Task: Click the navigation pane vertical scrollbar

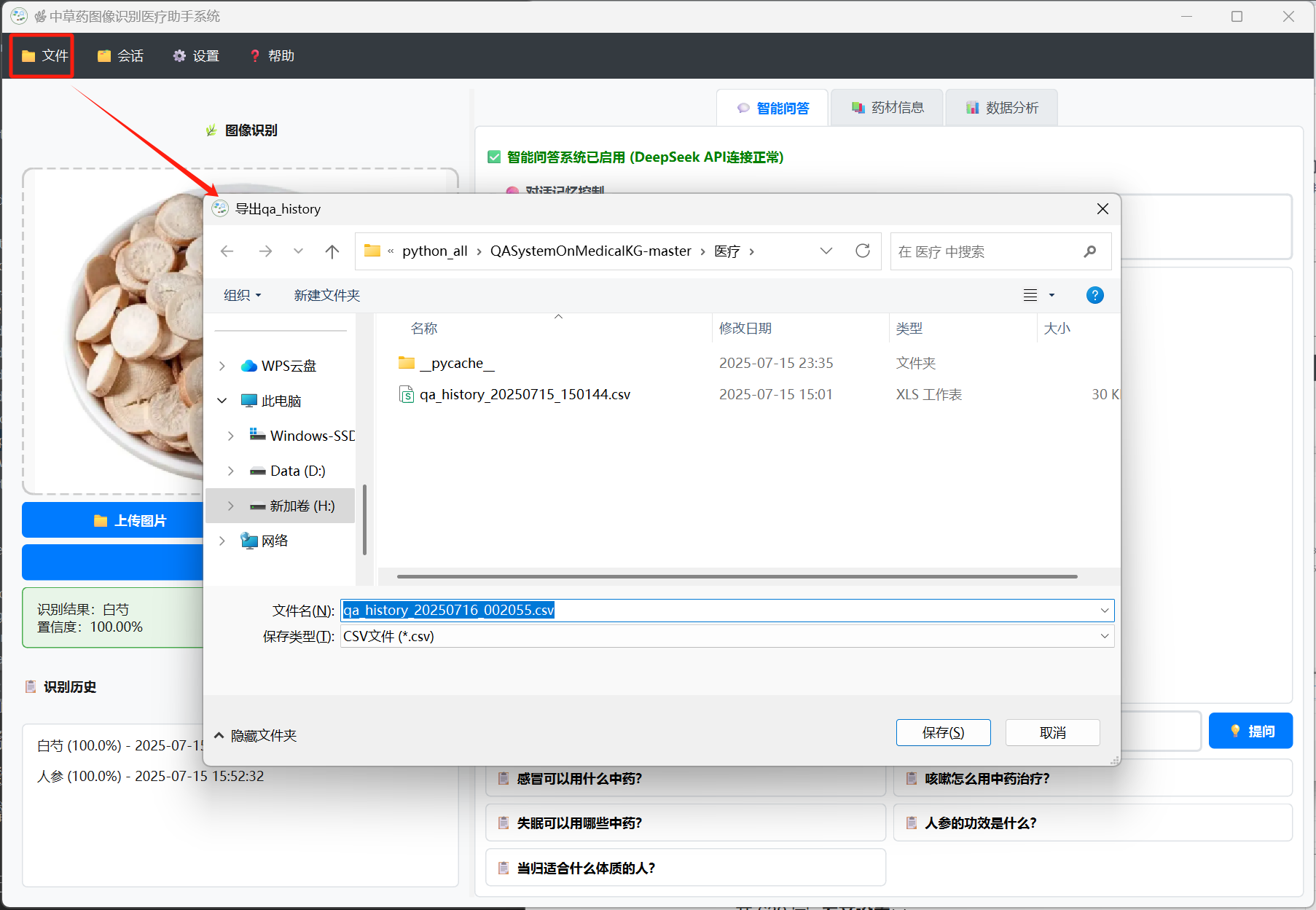Action: [x=364, y=519]
